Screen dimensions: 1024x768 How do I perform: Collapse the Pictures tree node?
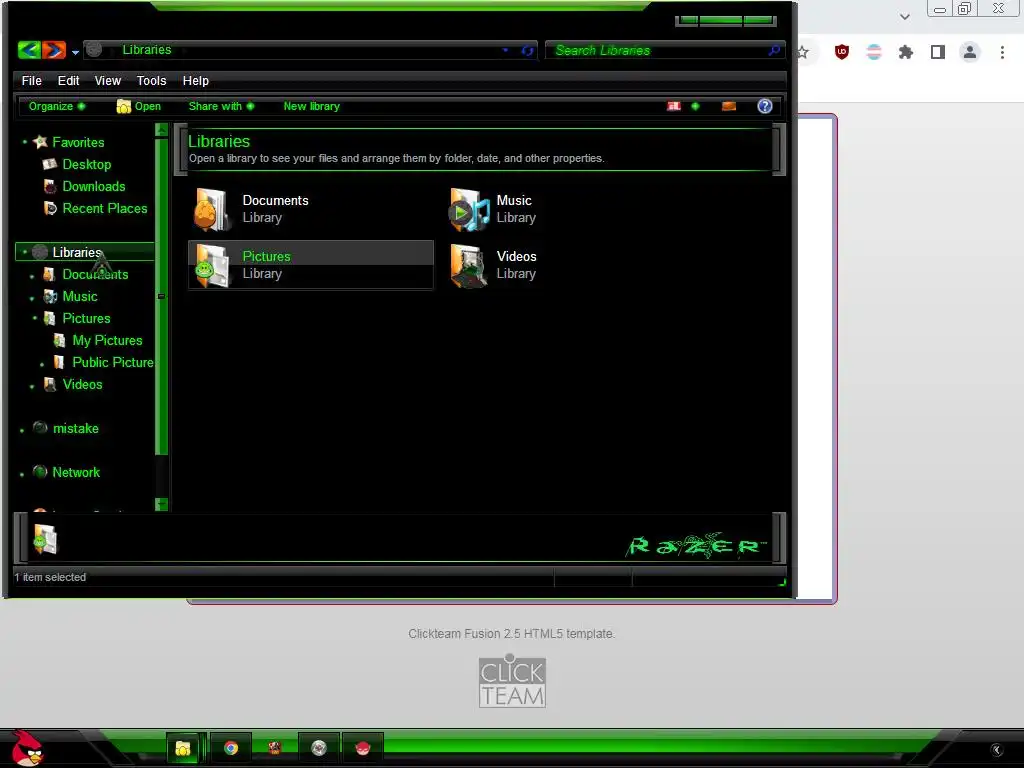click(x=34, y=318)
